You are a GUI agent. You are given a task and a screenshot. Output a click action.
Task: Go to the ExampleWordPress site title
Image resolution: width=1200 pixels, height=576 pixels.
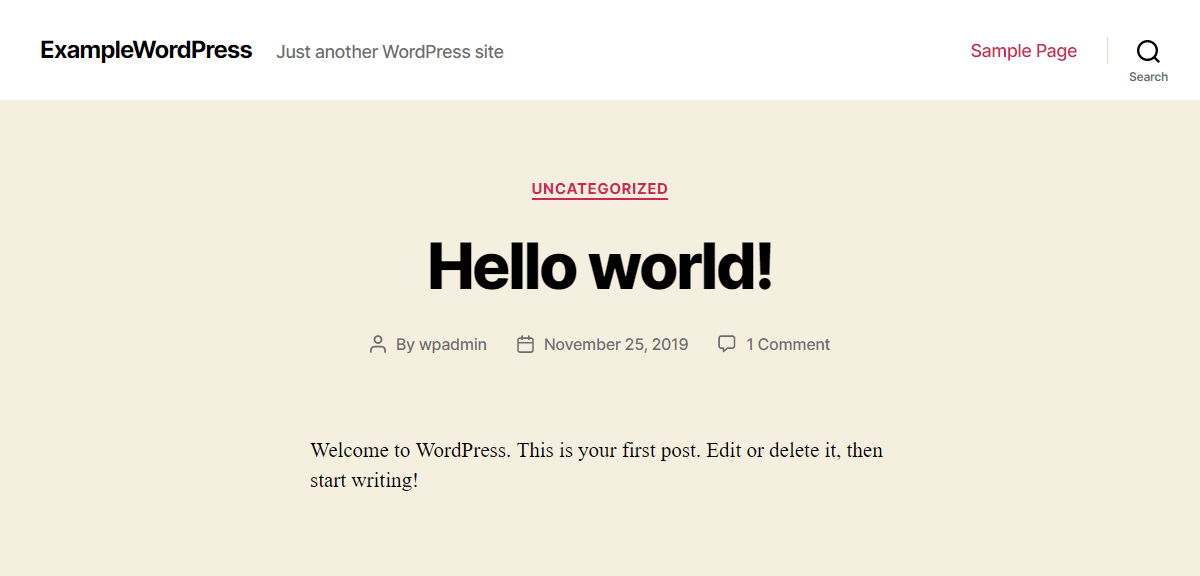point(146,50)
